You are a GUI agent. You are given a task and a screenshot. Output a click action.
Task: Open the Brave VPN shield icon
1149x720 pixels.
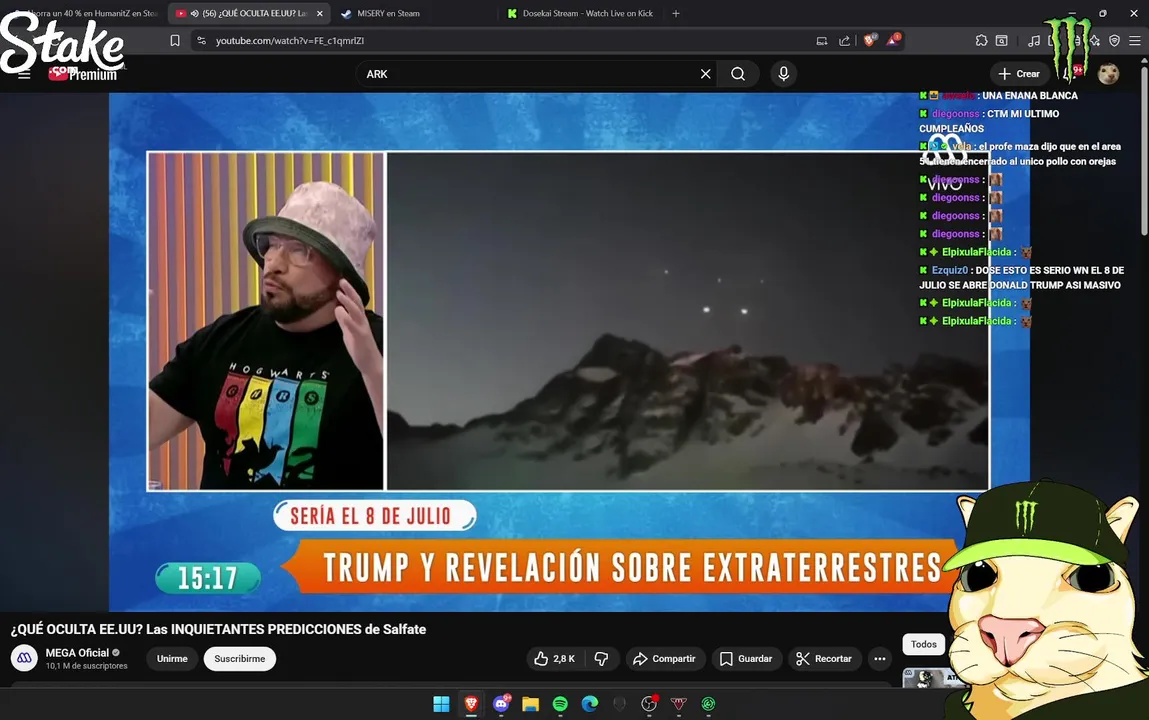1115,41
